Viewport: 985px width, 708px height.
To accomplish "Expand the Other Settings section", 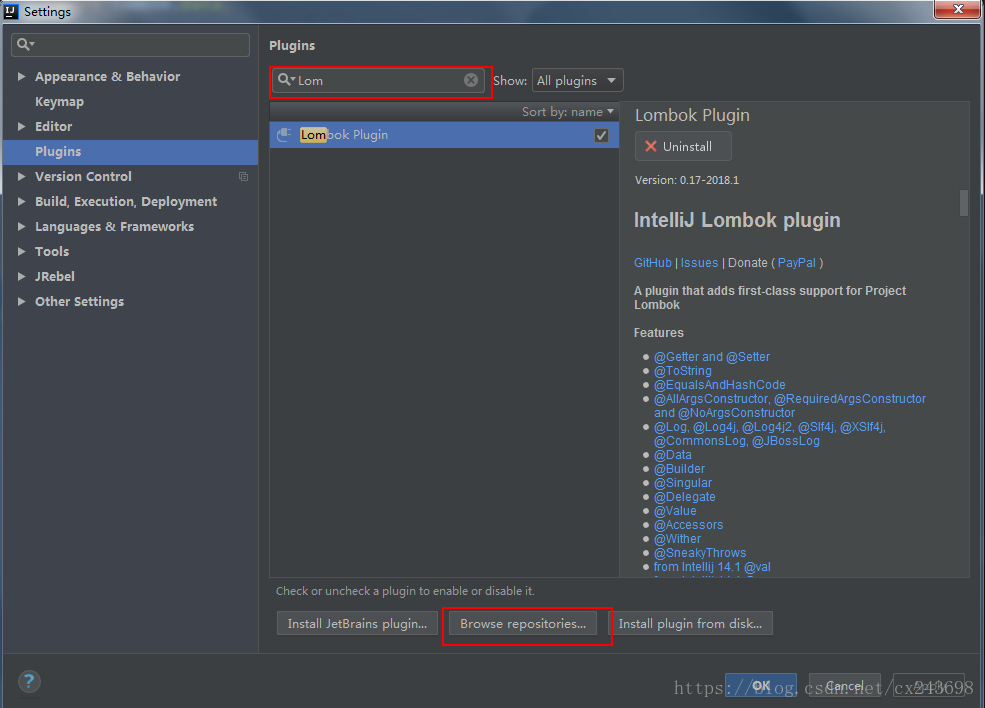I will pyautogui.click(x=21, y=302).
